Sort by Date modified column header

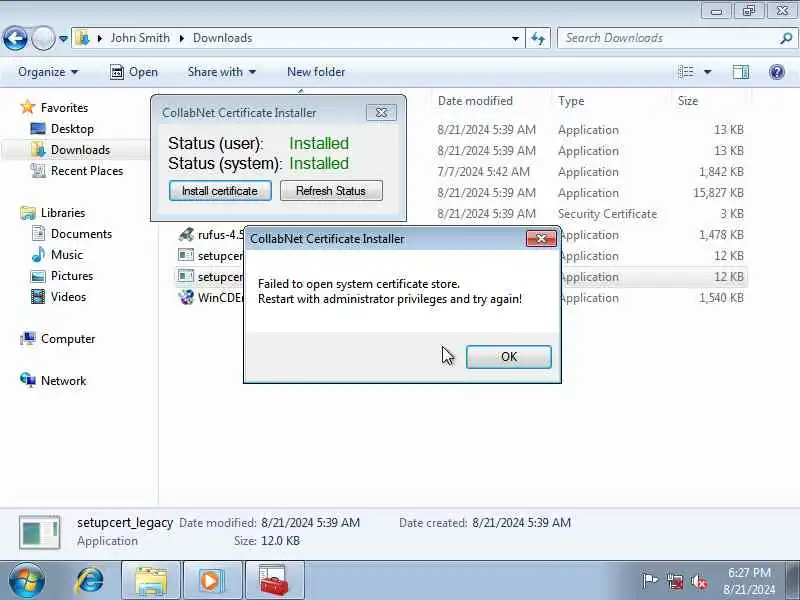point(475,101)
